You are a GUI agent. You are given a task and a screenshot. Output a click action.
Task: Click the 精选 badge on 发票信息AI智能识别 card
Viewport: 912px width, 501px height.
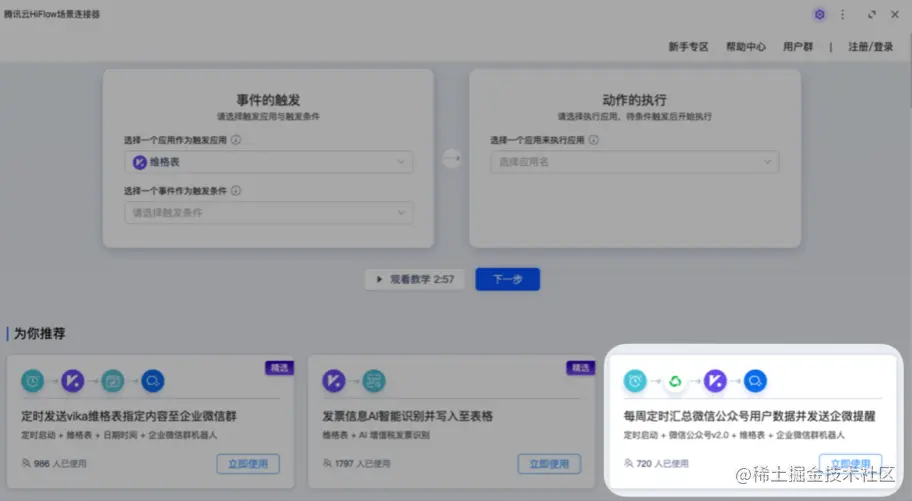pyautogui.click(x=580, y=368)
